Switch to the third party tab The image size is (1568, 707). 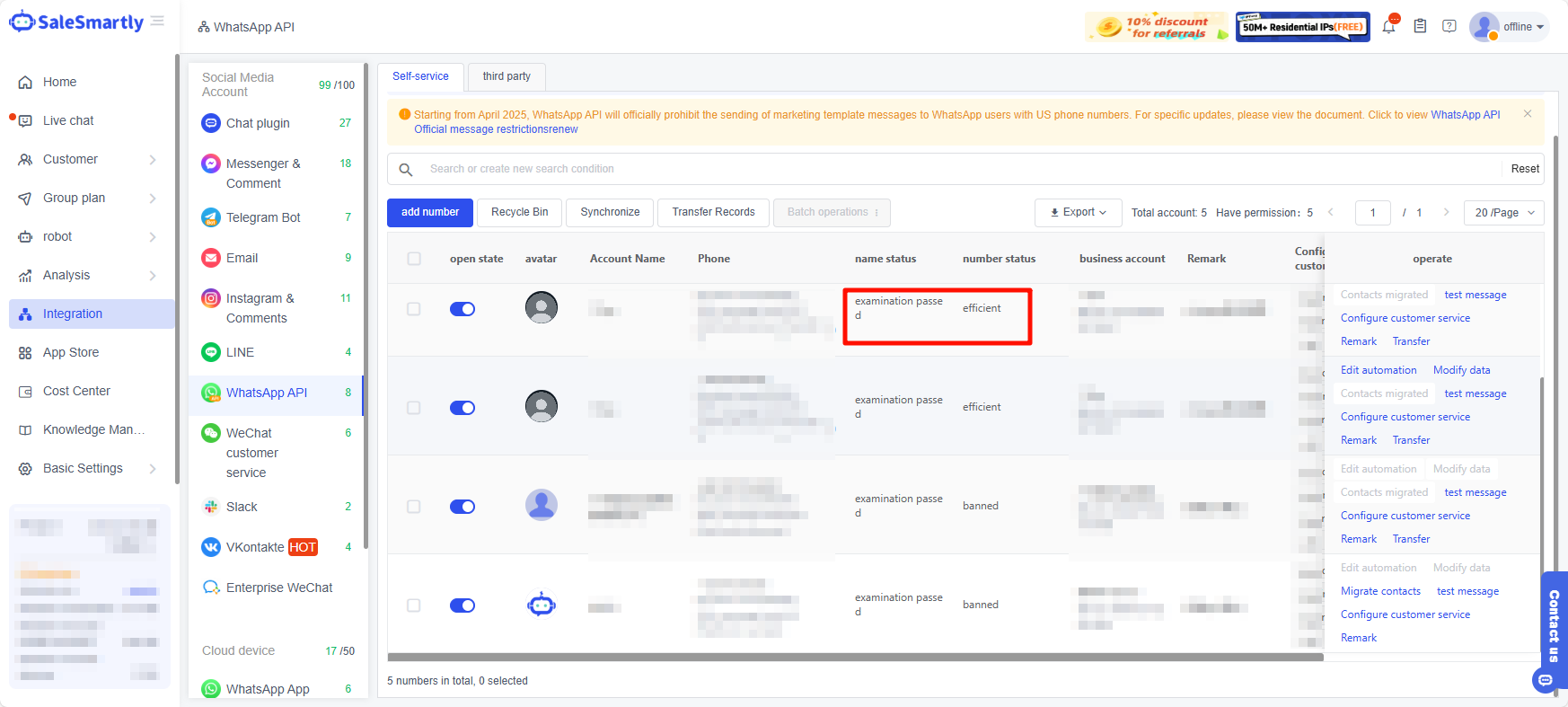click(507, 76)
